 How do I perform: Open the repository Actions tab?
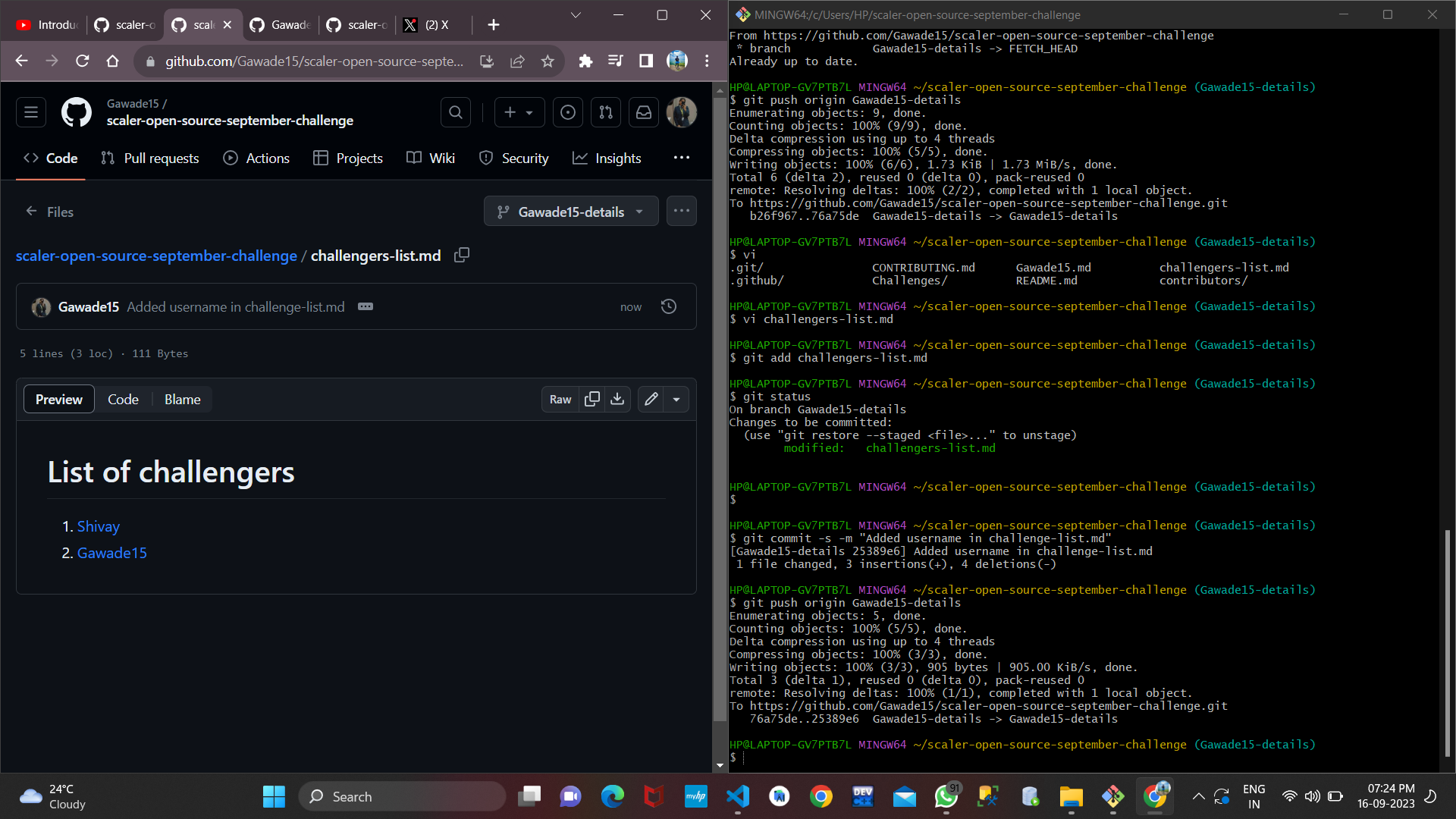[x=267, y=158]
